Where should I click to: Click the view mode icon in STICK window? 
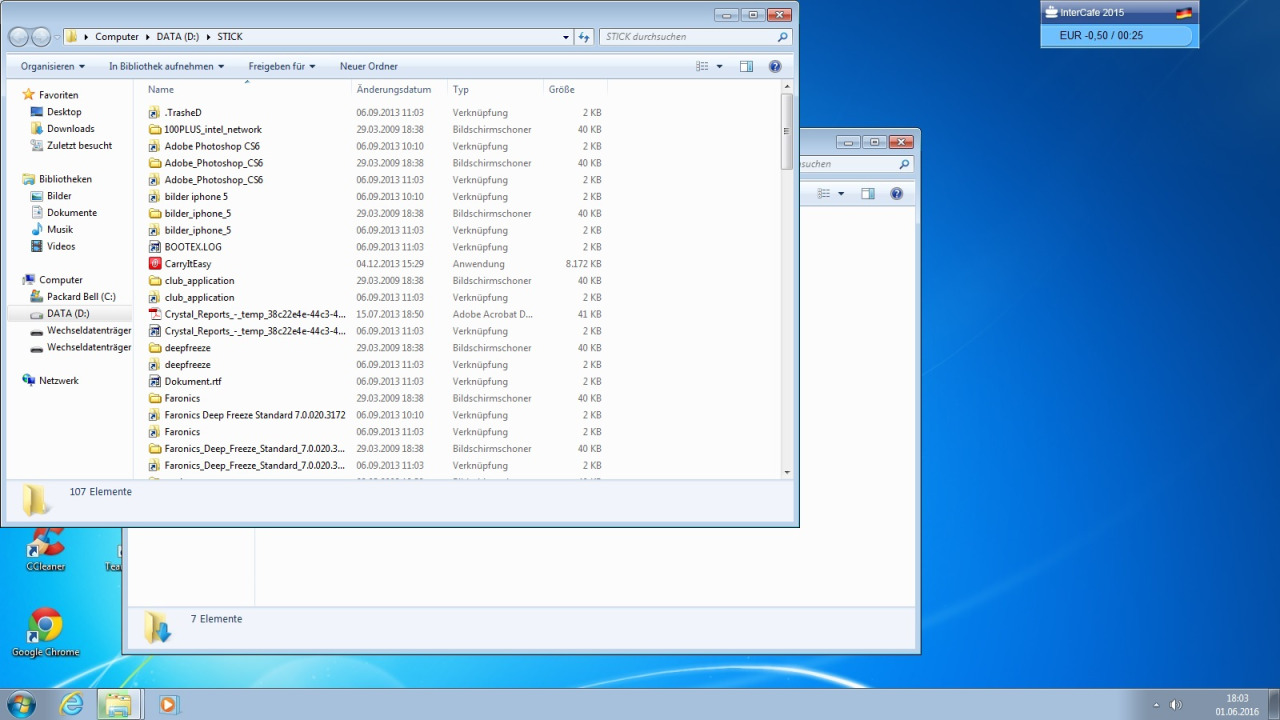[702, 66]
